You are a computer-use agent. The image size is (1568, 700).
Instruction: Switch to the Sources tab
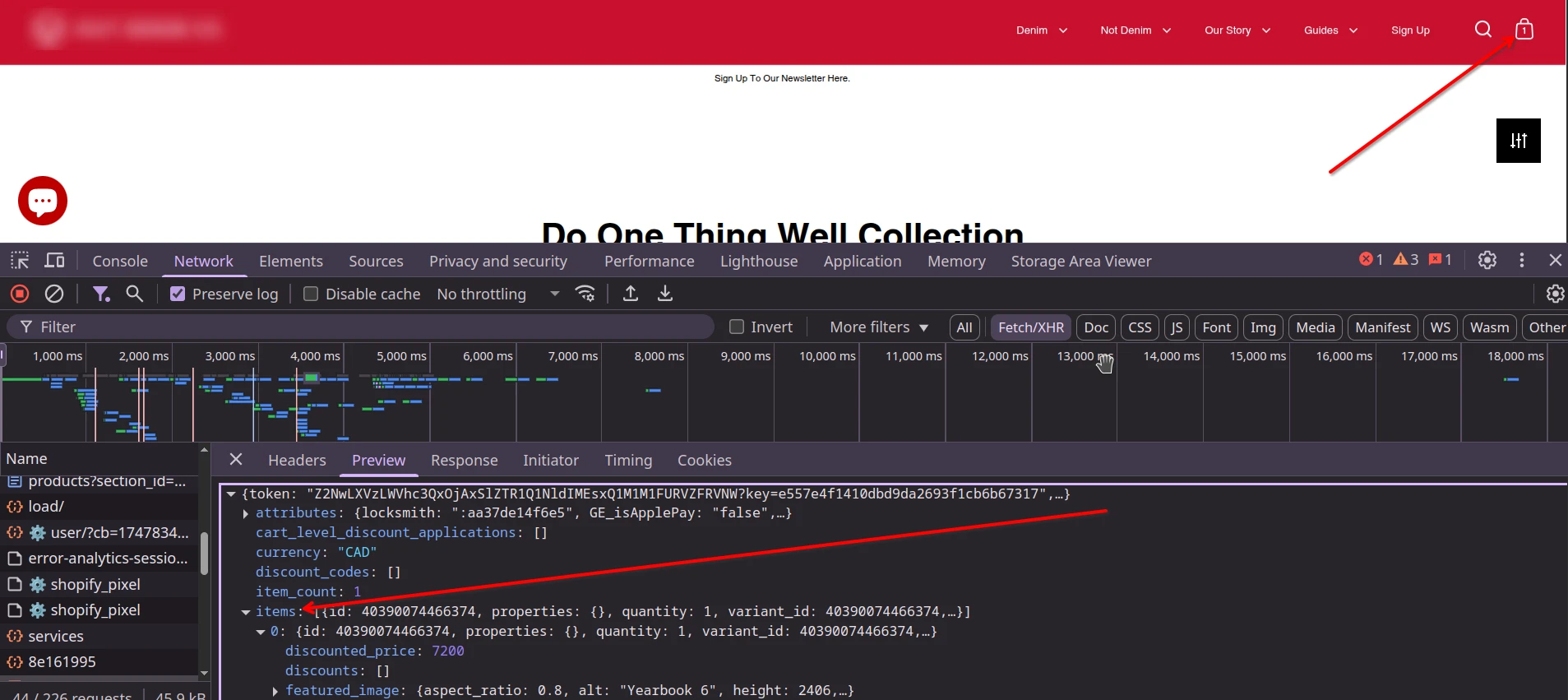[376, 261]
